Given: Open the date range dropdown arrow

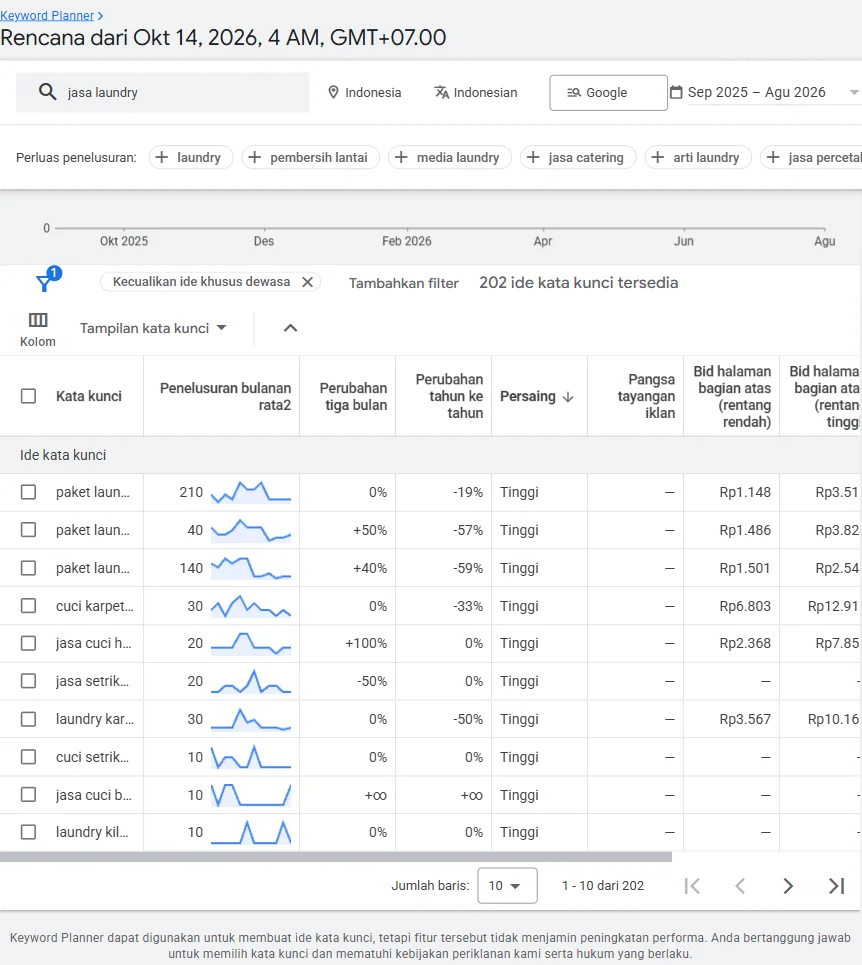Looking at the screenshot, I should (x=853, y=92).
